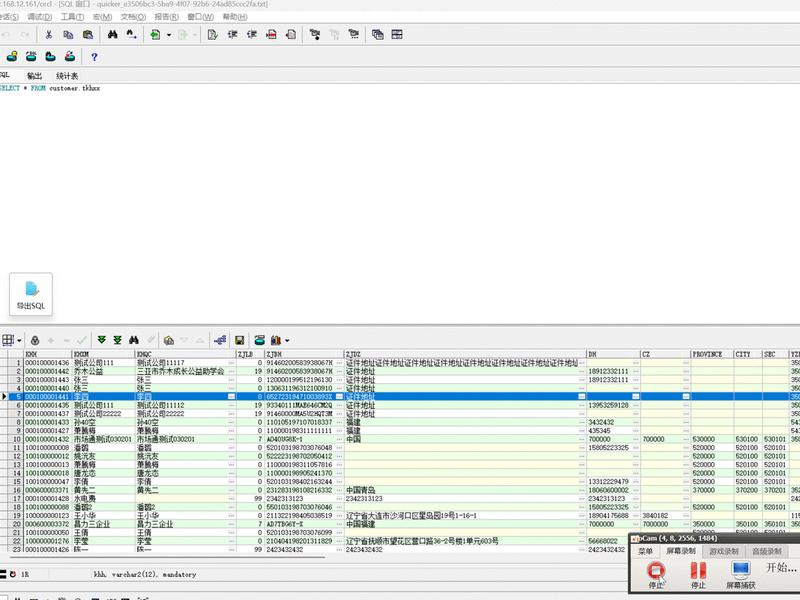Click cell 市场通测试030201 in KHXM column
The height and width of the screenshot is (600, 800).
(103, 439)
